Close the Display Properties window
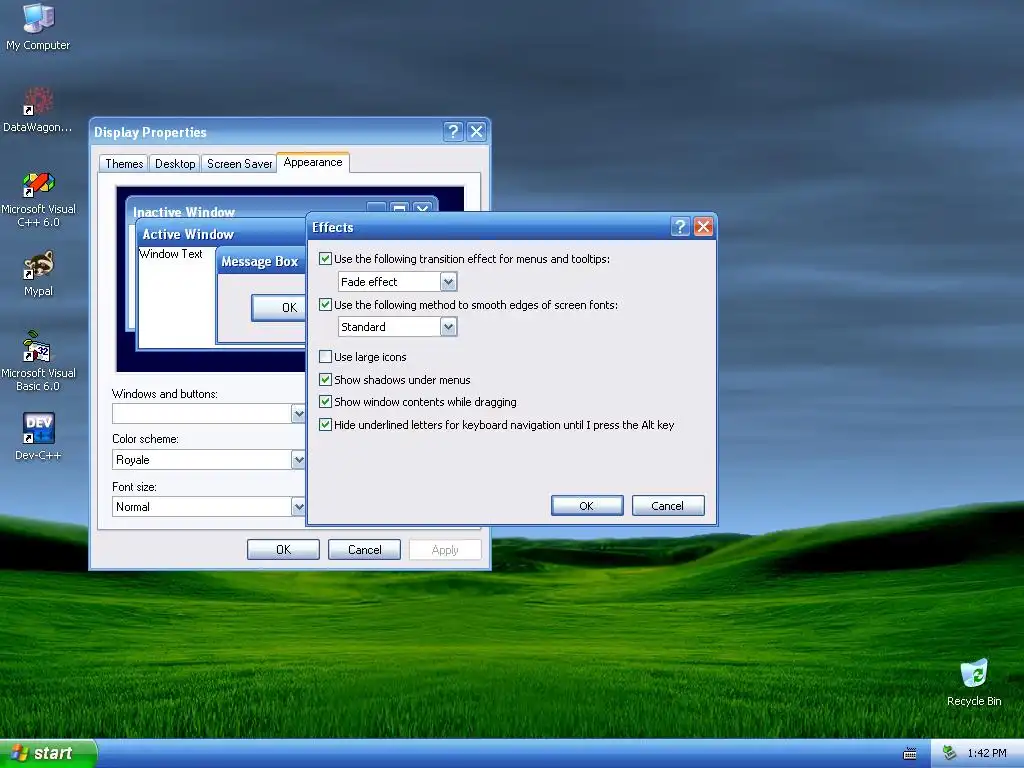 tap(477, 131)
